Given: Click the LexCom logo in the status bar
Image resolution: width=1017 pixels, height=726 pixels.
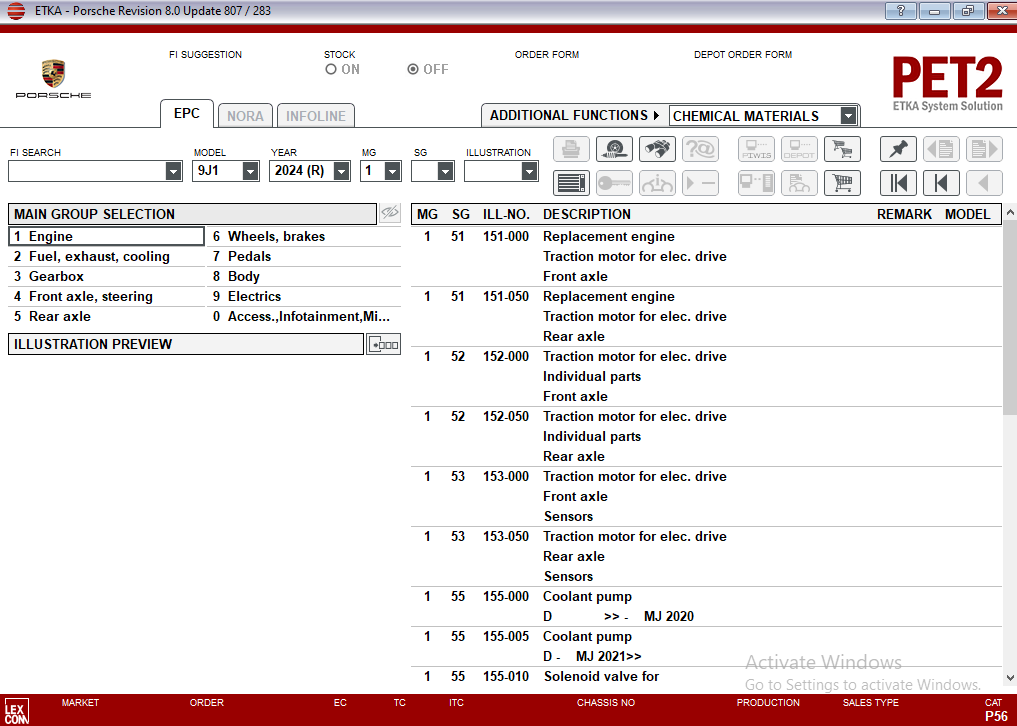Looking at the screenshot, I should (16, 711).
